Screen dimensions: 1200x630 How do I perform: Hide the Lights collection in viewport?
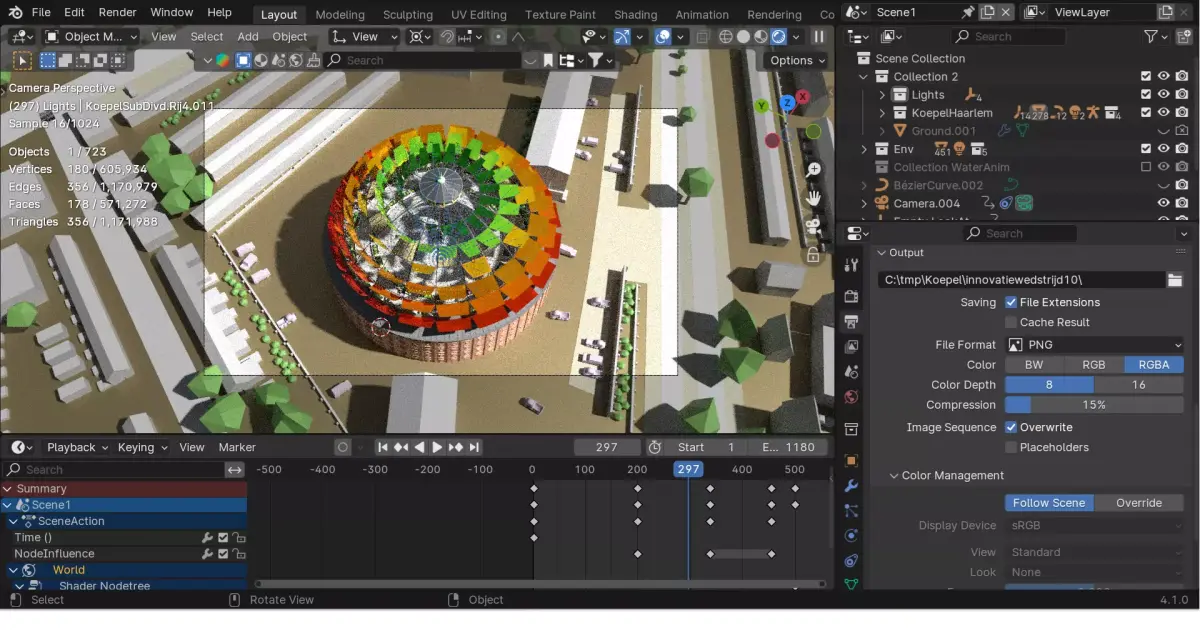coord(1164,95)
